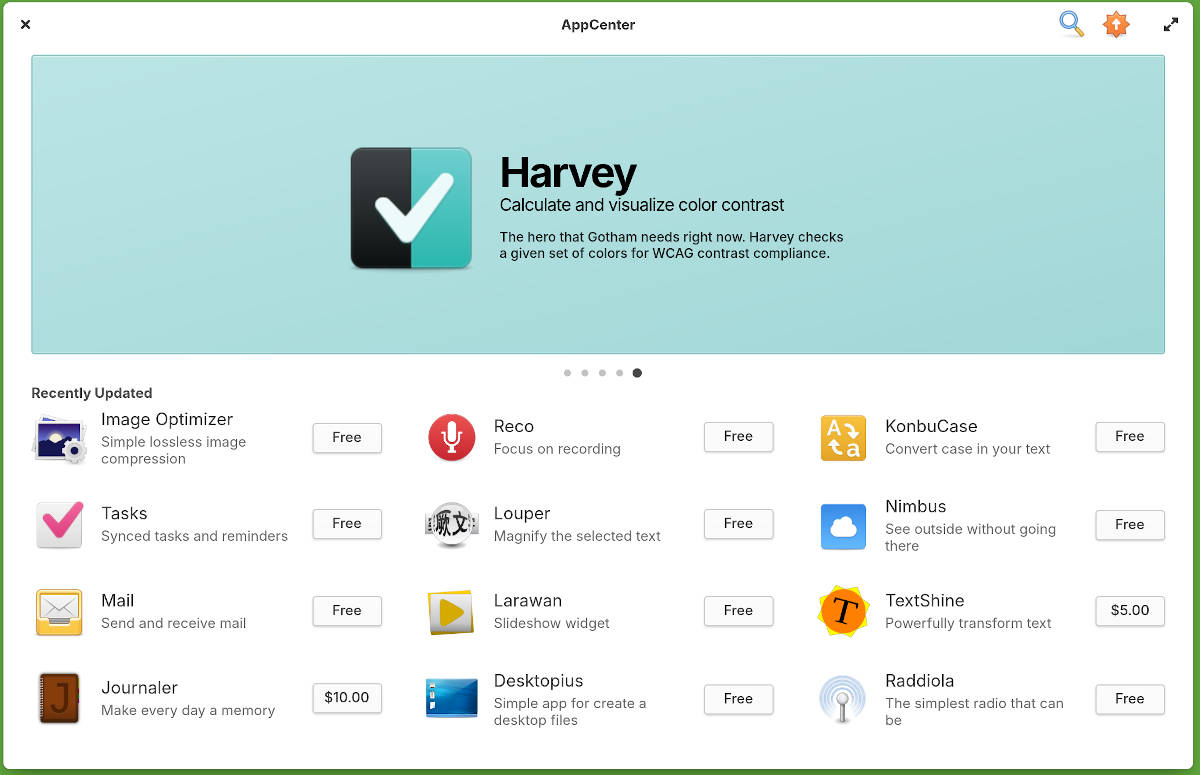
Task: Click 'Make every day a memory' description
Action: point(188,710)
